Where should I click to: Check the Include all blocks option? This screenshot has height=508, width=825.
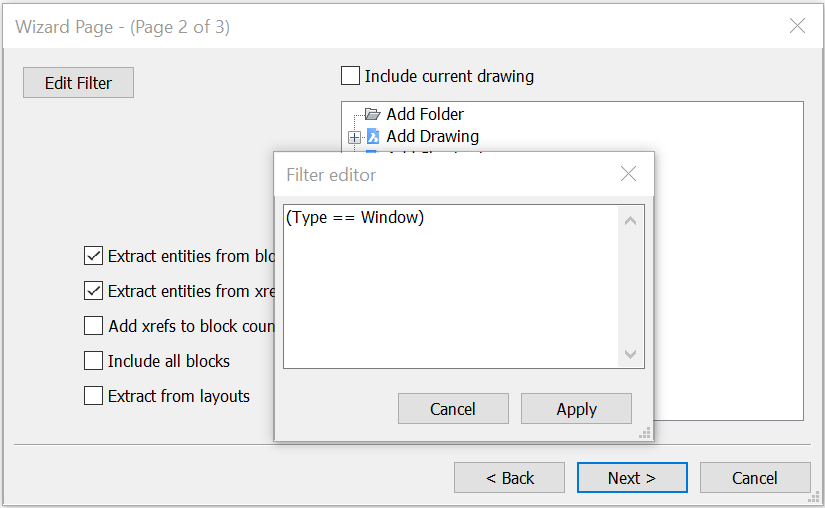click(x=93, y=361)
